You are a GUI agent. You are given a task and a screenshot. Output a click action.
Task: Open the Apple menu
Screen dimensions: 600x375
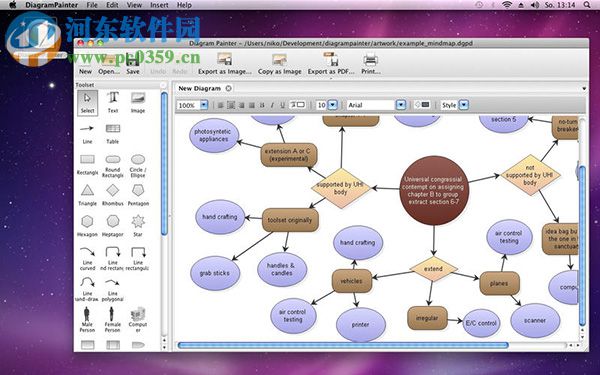[13, 5]
